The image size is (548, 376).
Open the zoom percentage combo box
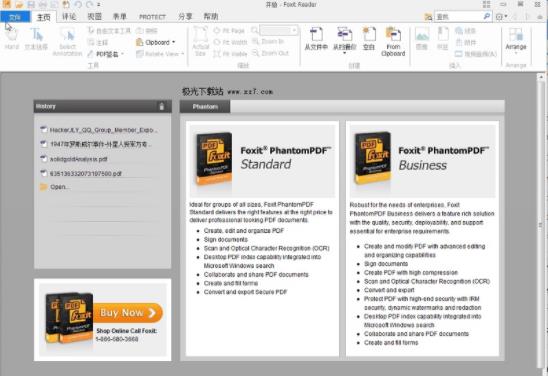[279, 31]
